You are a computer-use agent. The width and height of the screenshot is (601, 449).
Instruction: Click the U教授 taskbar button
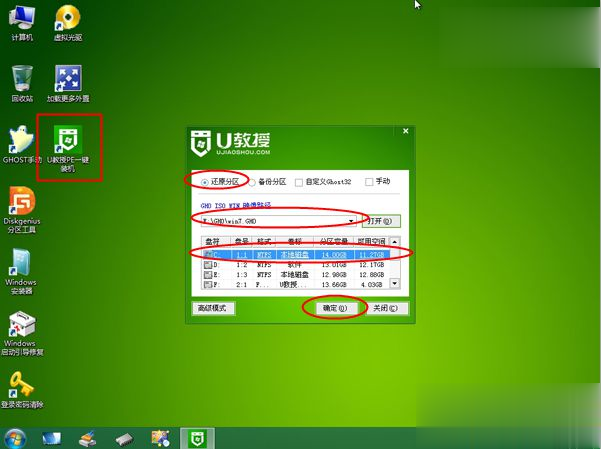[197, 439]
